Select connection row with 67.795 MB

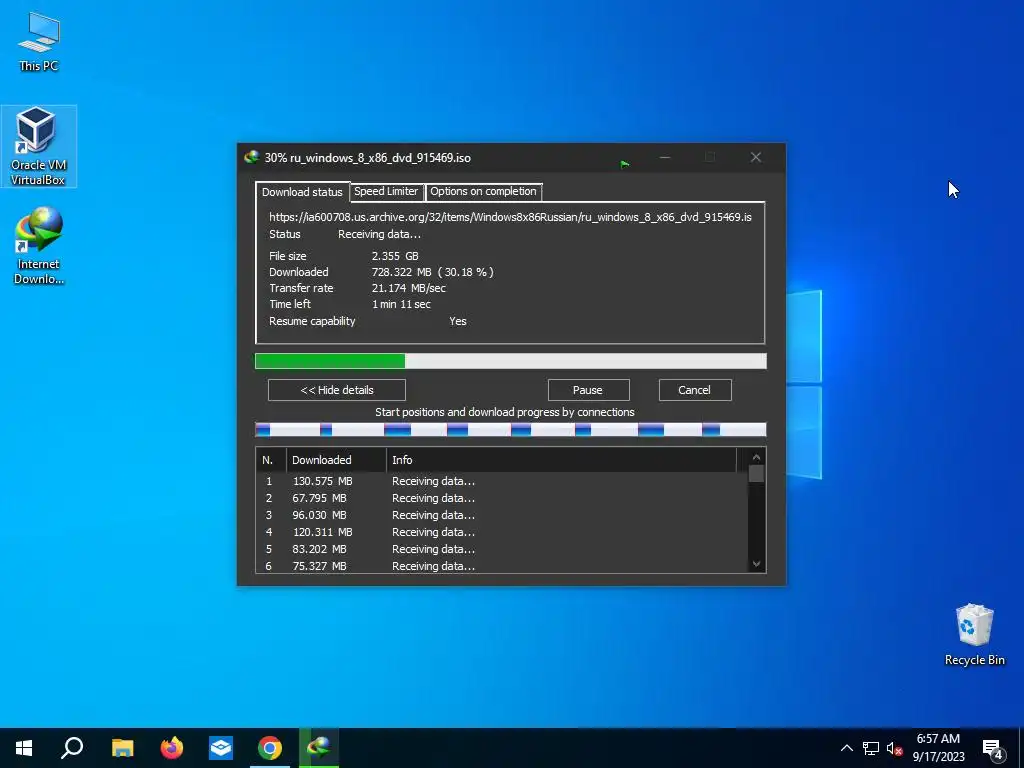click(x=502, y=498)
